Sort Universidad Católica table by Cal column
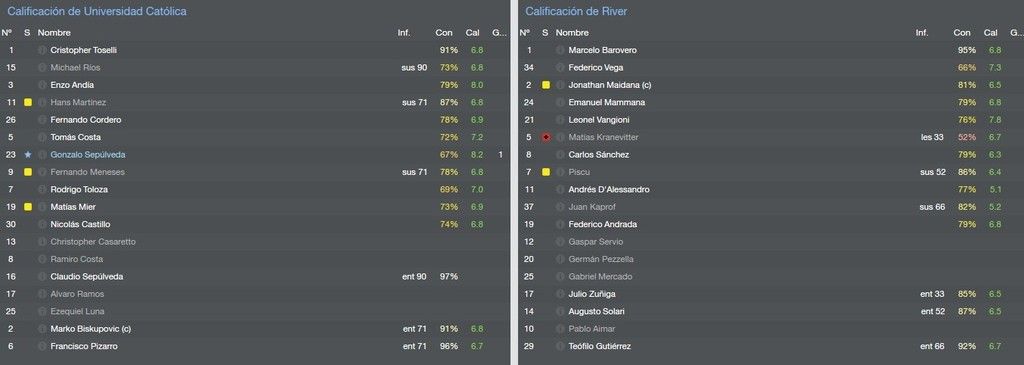Viewport: 1024px width, 365px height. (472, 33)
